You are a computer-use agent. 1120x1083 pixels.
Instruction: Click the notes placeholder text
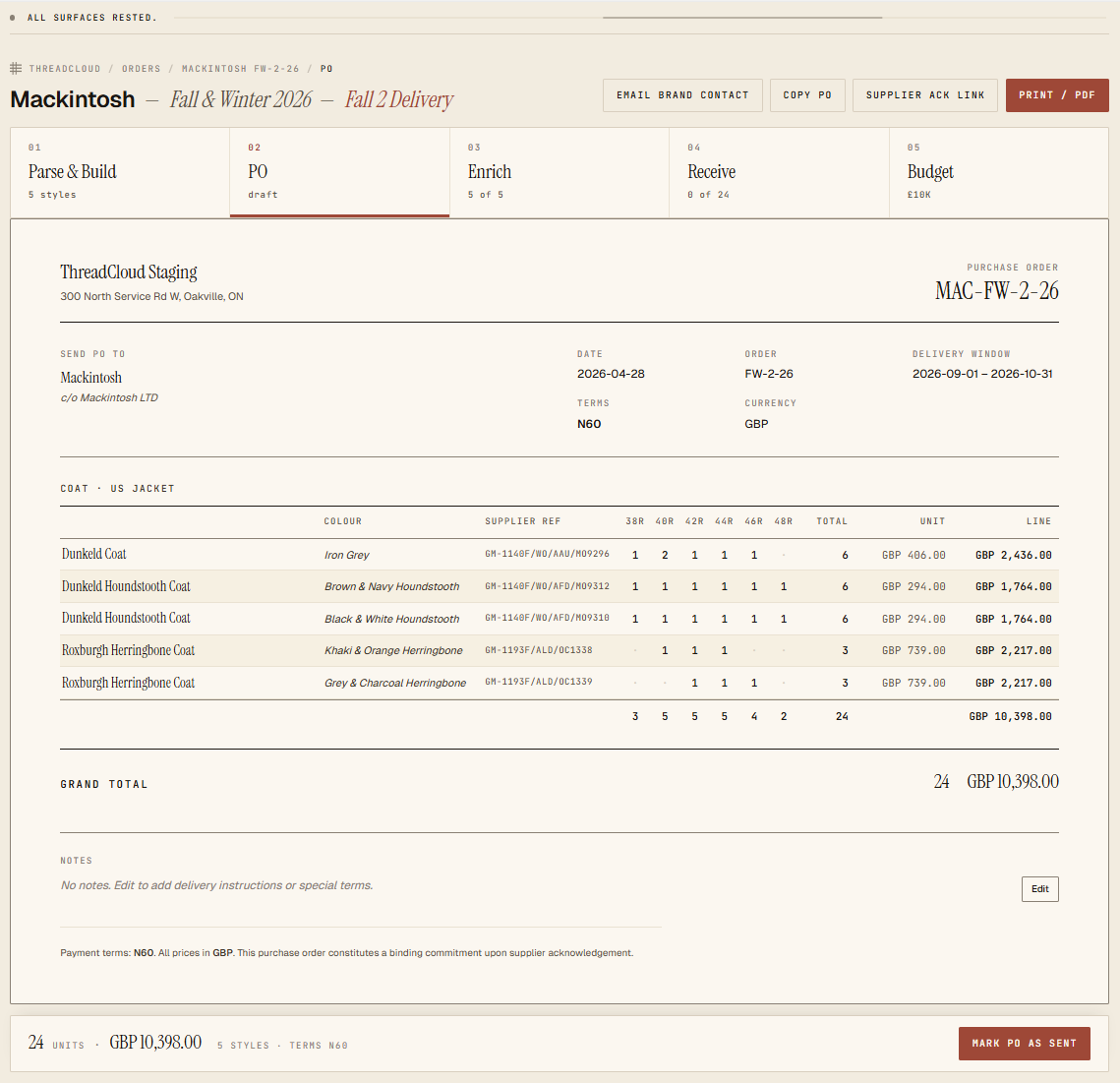pos(217,885)
